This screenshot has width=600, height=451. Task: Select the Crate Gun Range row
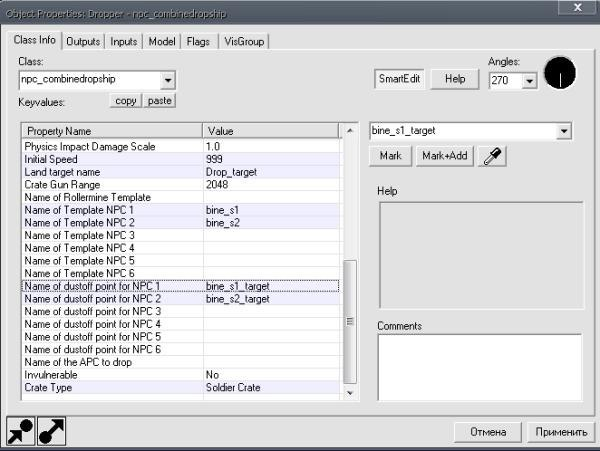(181, 185)
